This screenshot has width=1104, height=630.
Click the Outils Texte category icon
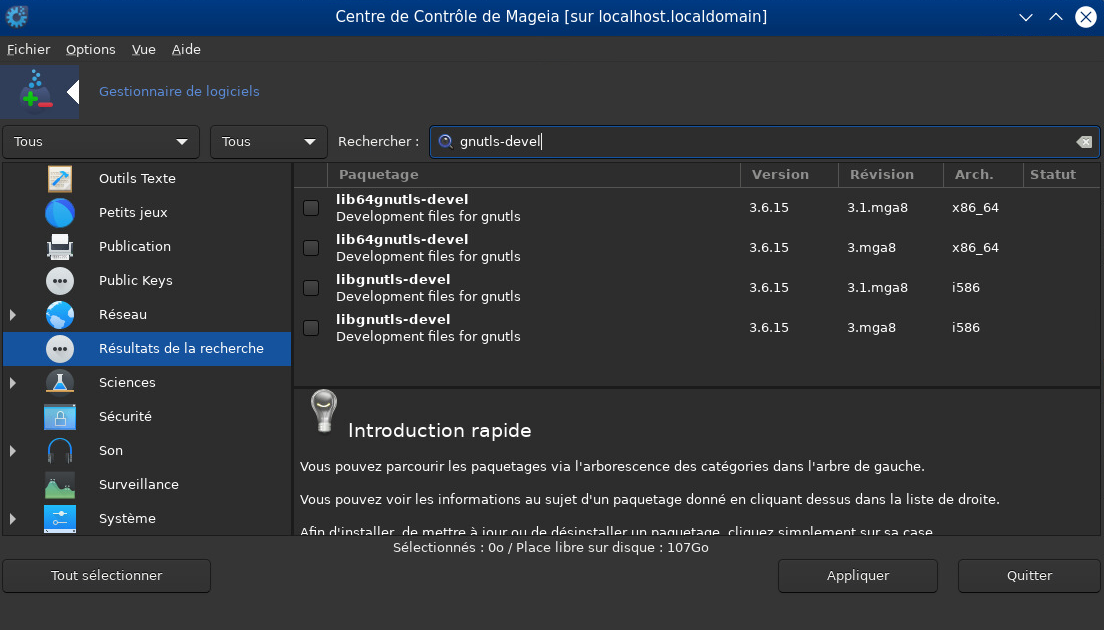tap(60, 179)
